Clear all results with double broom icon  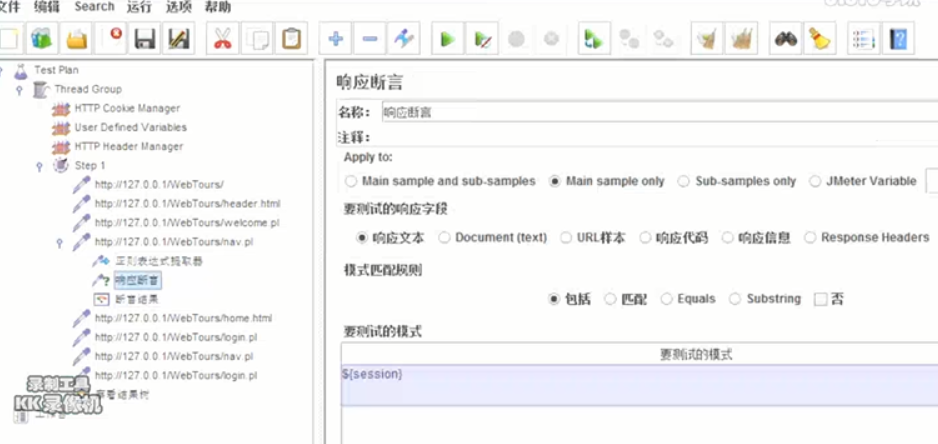coord(741,39)
